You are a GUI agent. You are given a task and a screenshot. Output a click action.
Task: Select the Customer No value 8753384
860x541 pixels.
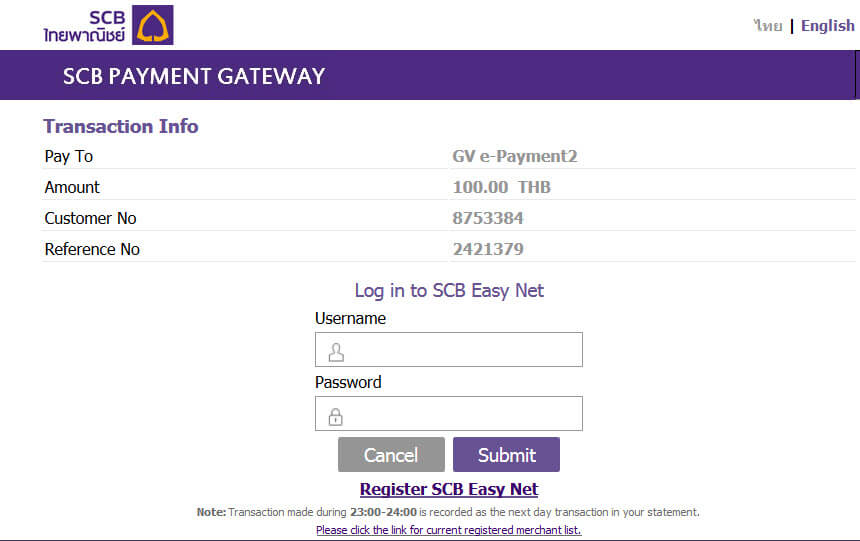[x=488, y=218]
